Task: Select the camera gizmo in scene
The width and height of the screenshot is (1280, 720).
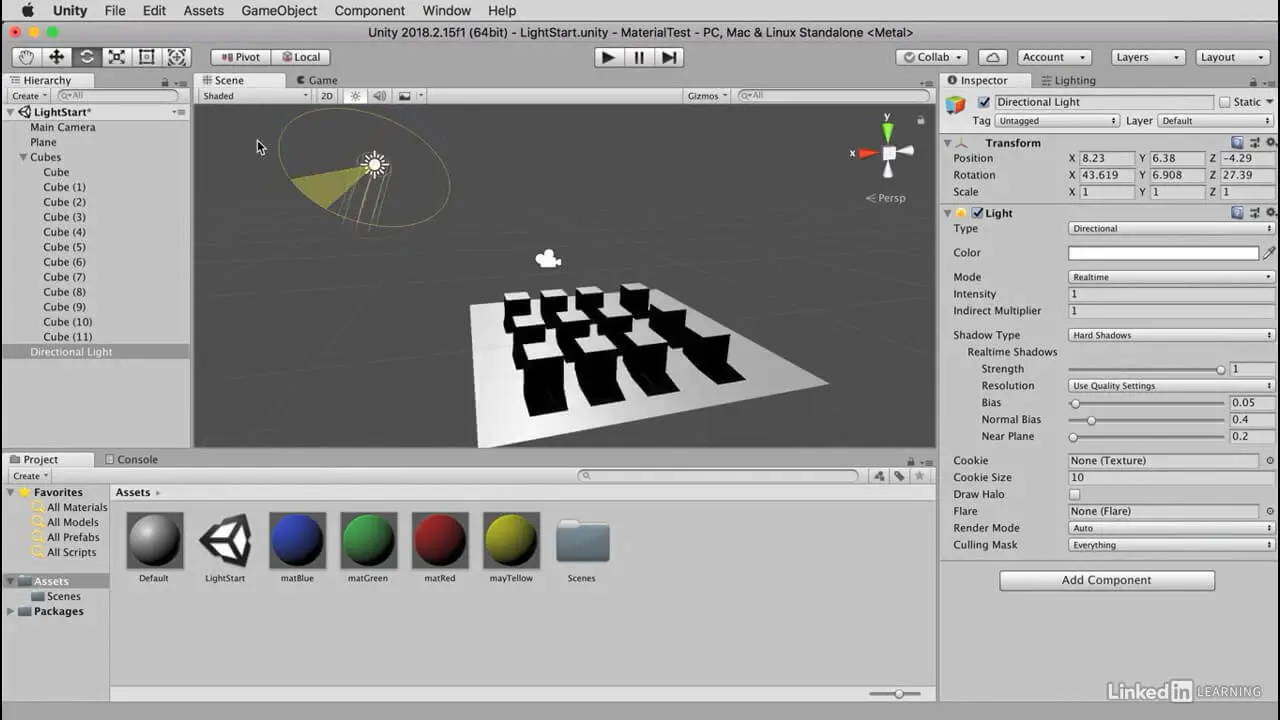Action: [x=547, y=259]
